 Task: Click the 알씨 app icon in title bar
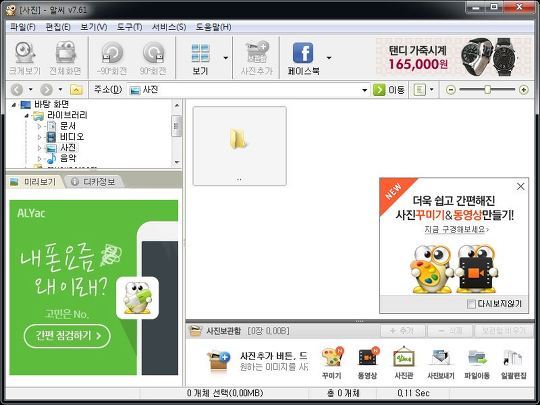click(x=11, y=9)
